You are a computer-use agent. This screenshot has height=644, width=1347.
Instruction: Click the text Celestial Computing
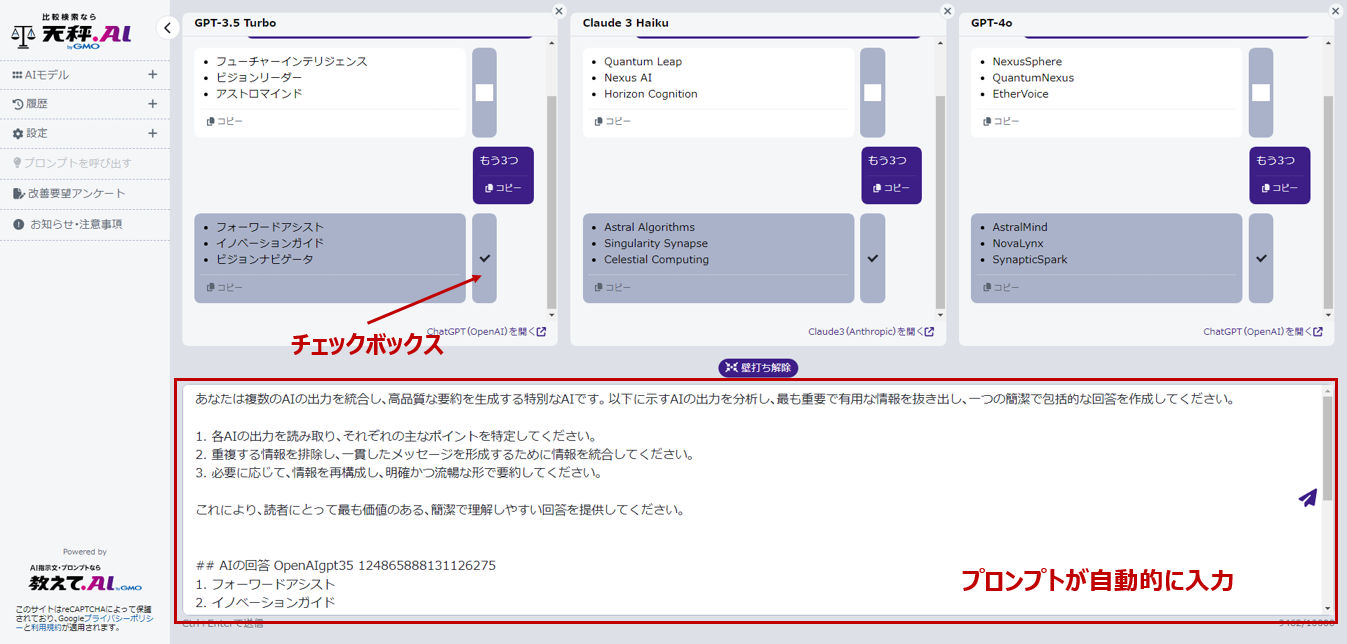click(x=657, y=260)
